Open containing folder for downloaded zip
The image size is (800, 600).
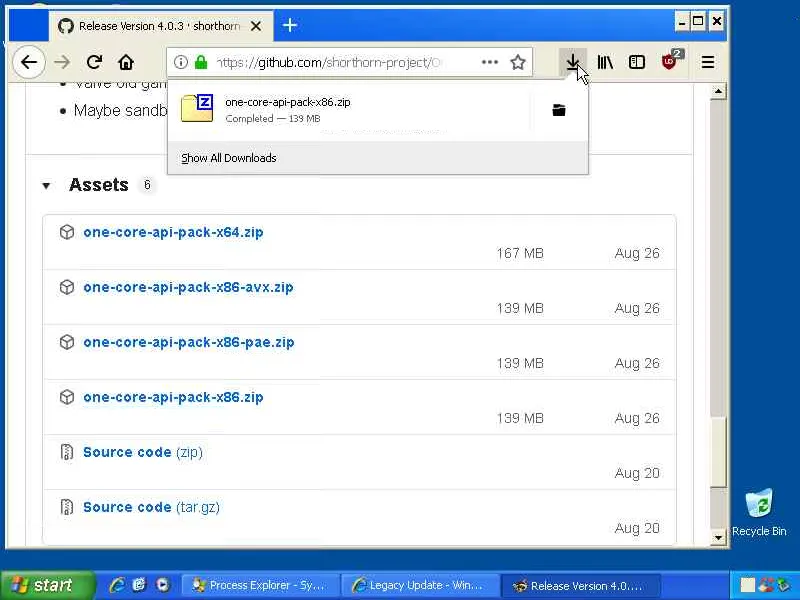point(559,110)
